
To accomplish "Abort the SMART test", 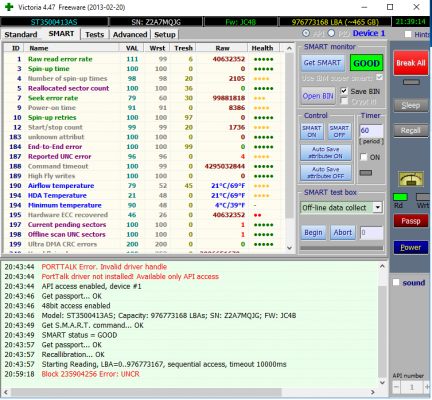I will 343,232.
